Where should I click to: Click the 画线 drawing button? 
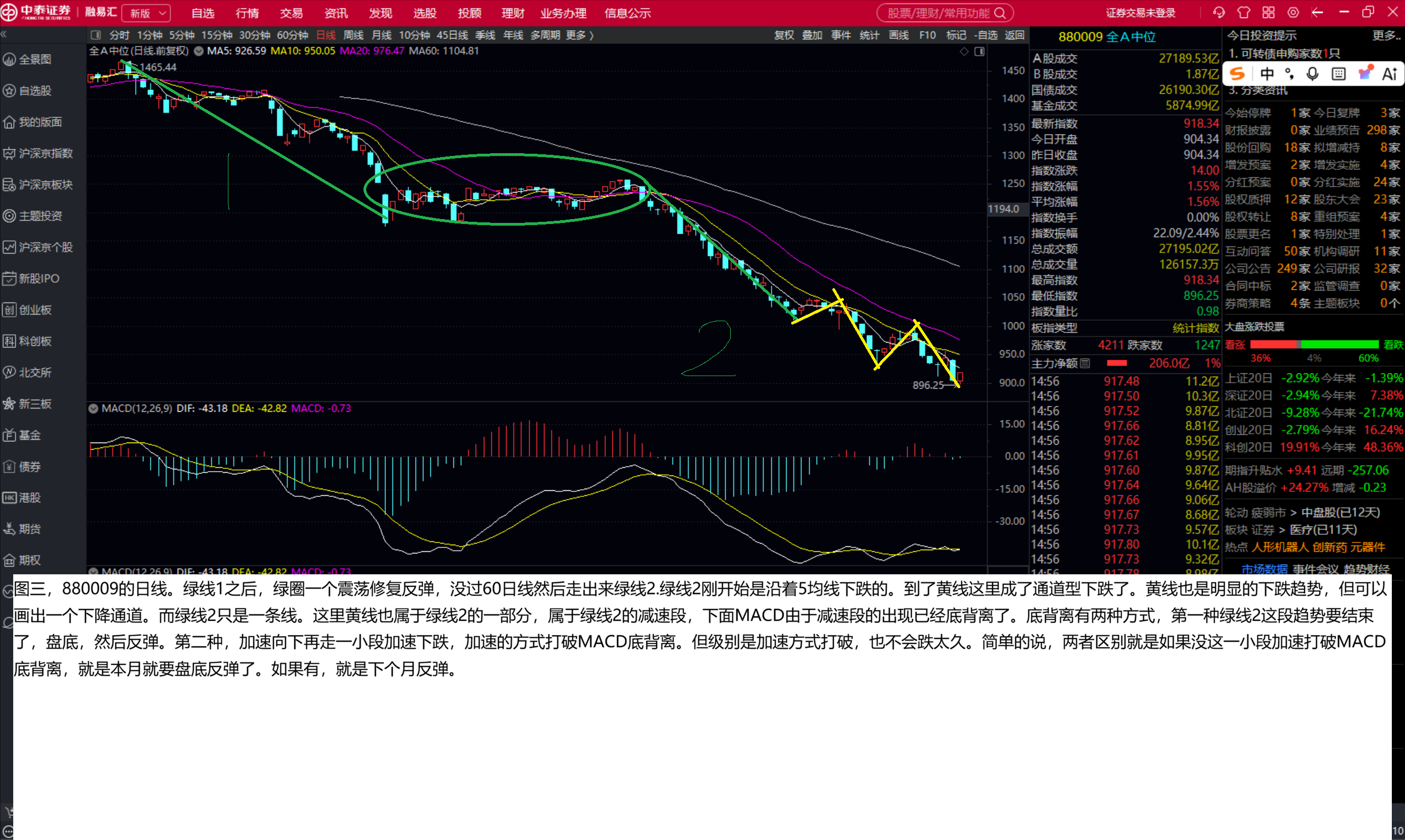pos(898,35)
